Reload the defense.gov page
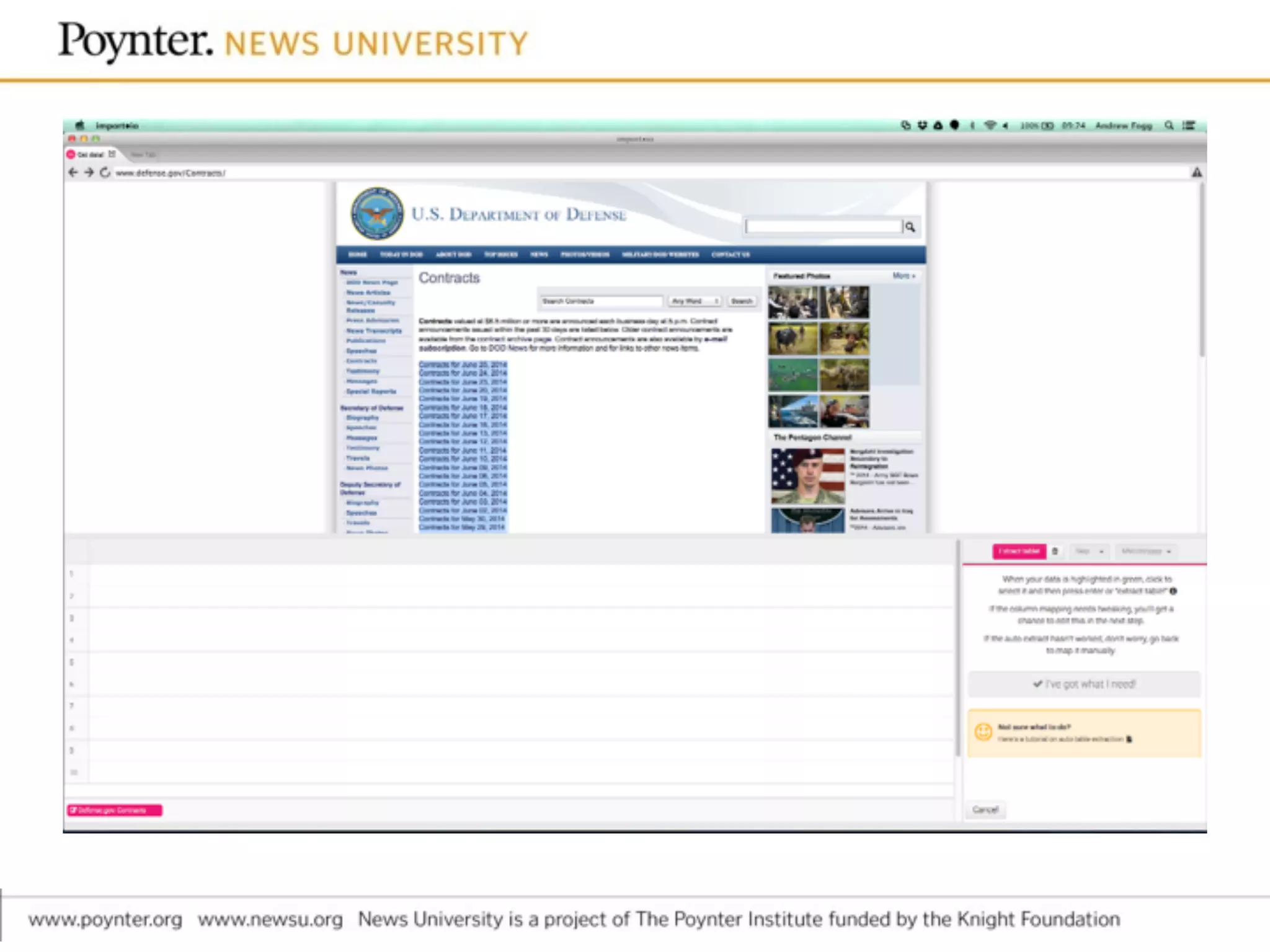Screen dimensions: 1270x952 click(x=105, y=172)
